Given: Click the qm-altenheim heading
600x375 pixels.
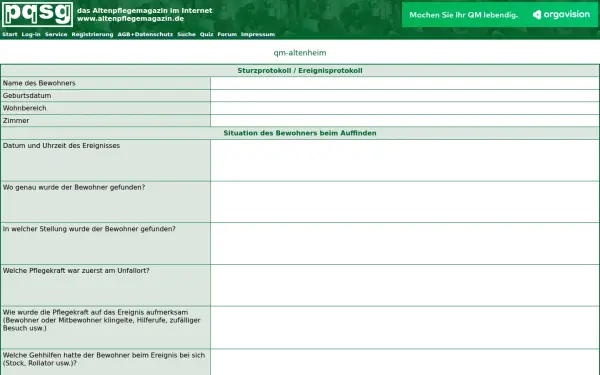Looking at the screenshot, I should [x=300, y=53].
